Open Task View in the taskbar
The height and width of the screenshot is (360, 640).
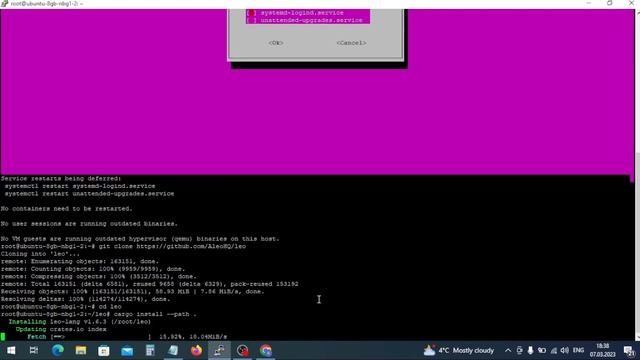pos(34,351)
